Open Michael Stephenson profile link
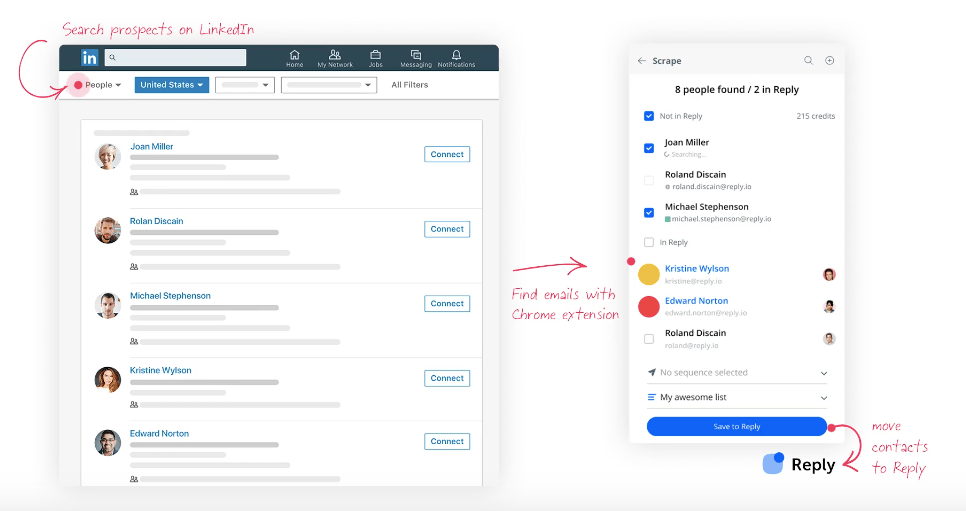The width and height of the screenshot is (966, 511). [170, 296]
